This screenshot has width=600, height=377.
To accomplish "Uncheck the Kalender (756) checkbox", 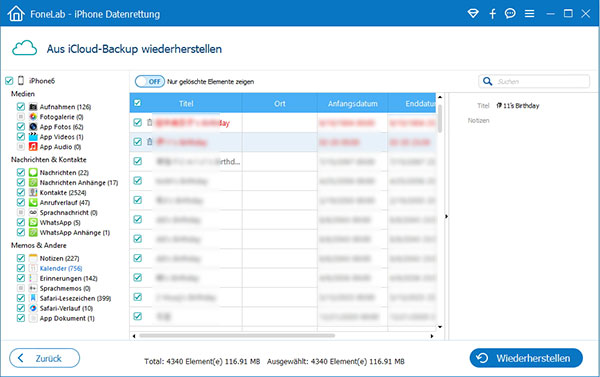I will tap(21, 268).
